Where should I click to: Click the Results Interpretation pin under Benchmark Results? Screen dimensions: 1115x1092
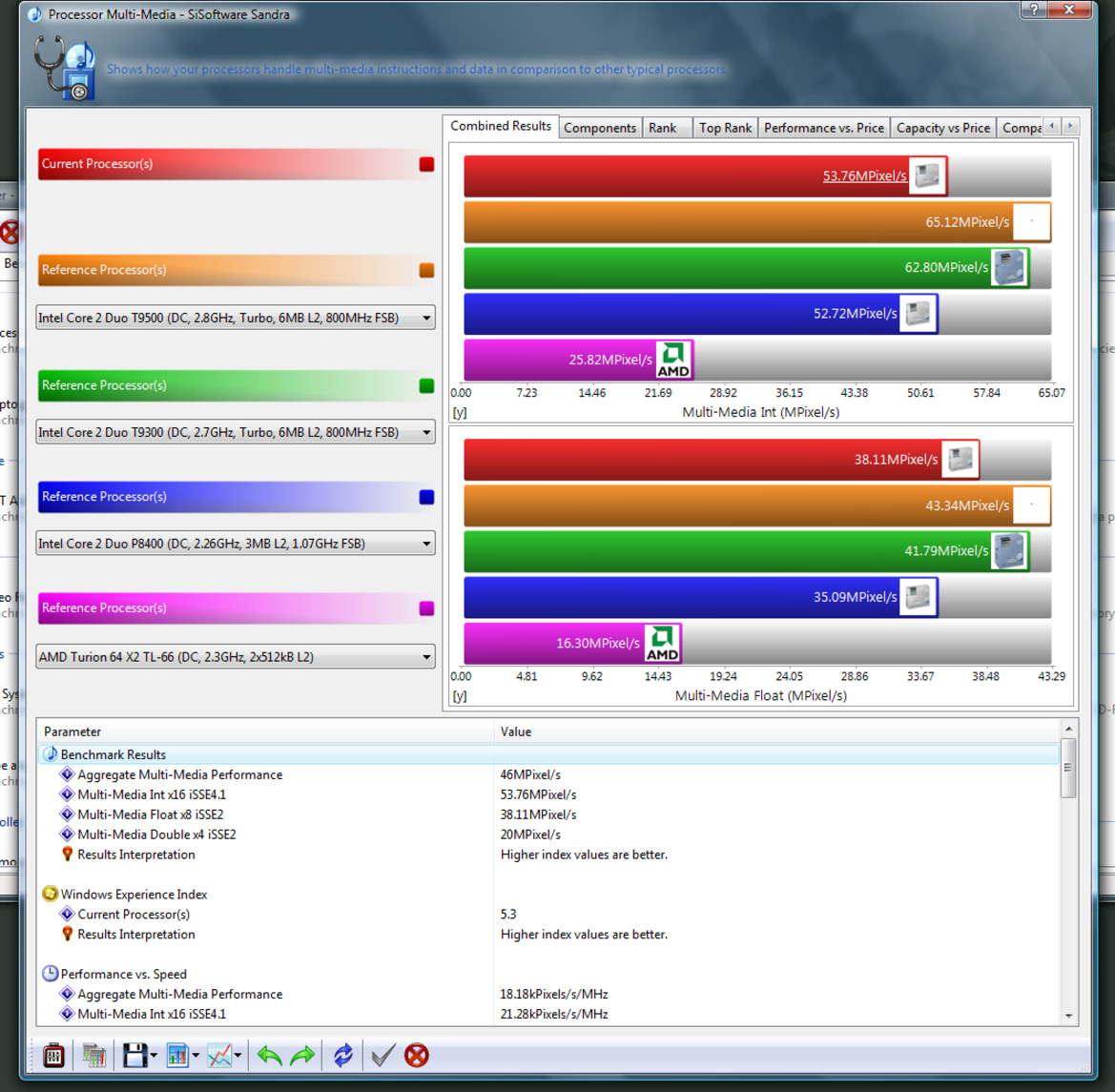(68, 854)
